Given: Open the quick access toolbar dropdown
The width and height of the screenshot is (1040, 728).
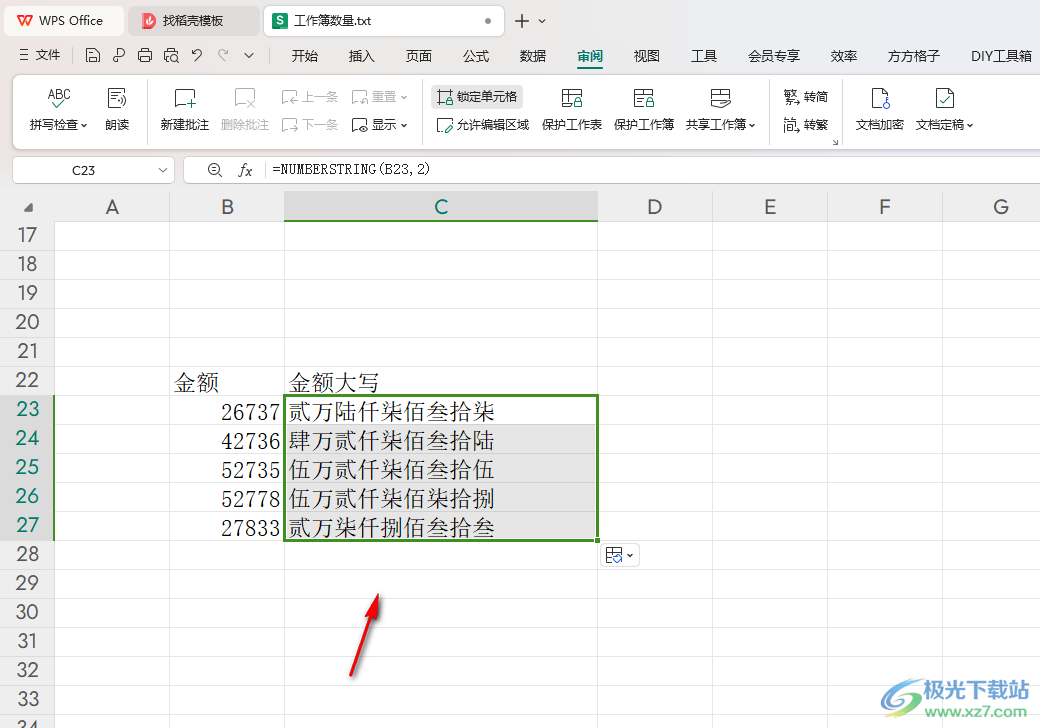Looking at the screenshot, I should (249, 56).
